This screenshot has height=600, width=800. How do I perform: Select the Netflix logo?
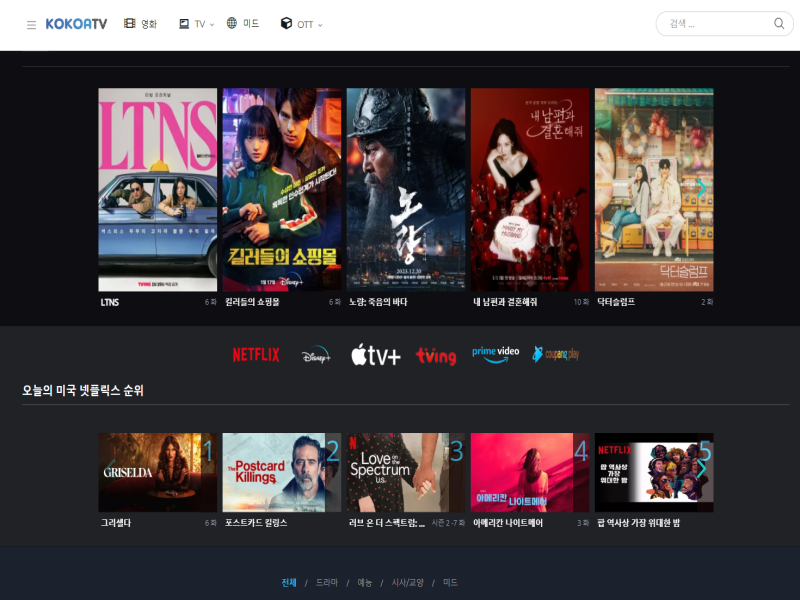pyautogui.click(x=256, y=355)
